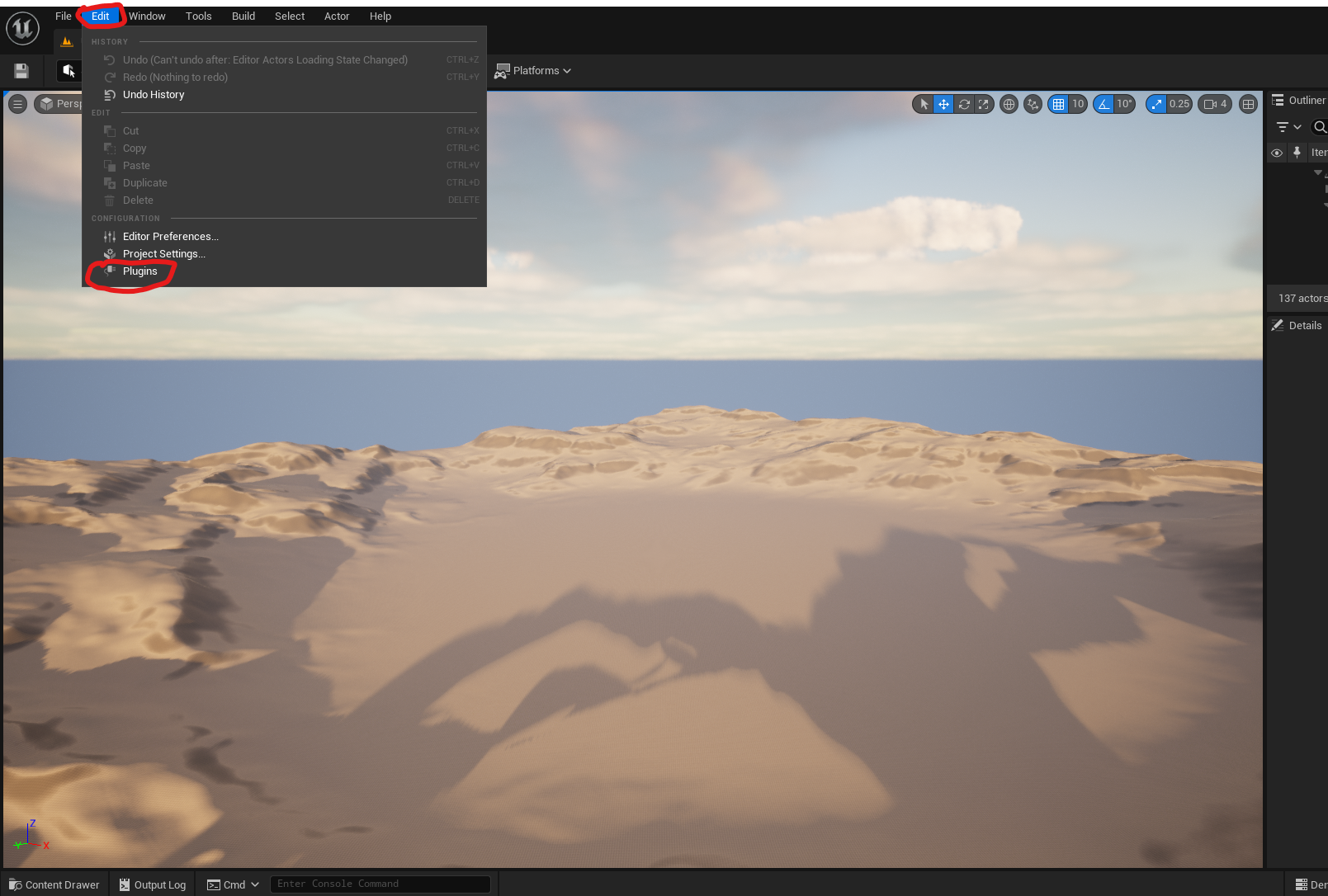Click the 137 actors count text
1328x896 pixels.
(1302, 299)
